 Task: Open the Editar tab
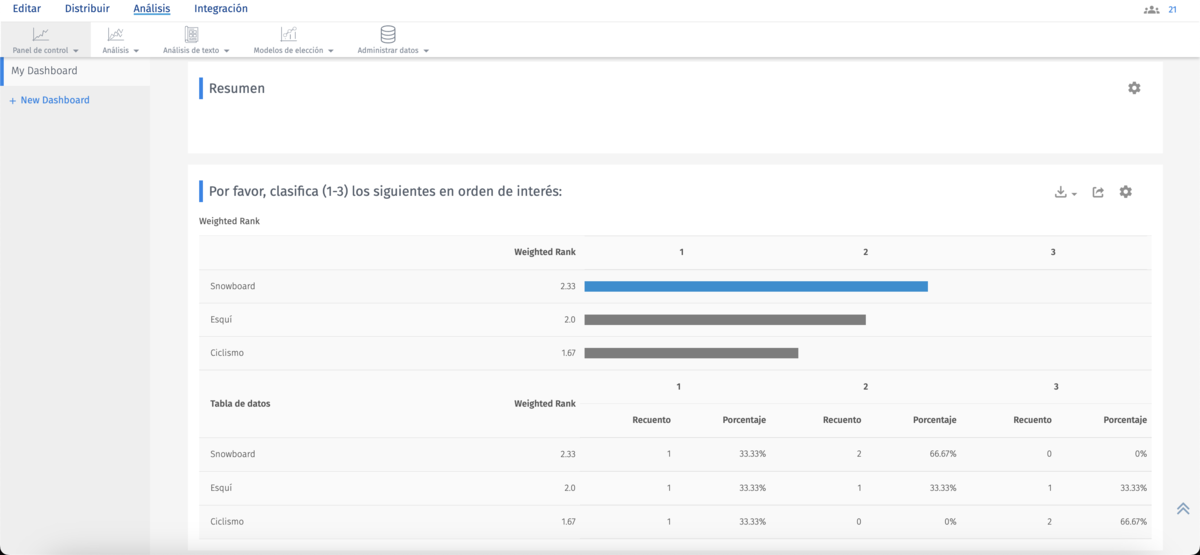click(x=27, y=9)
